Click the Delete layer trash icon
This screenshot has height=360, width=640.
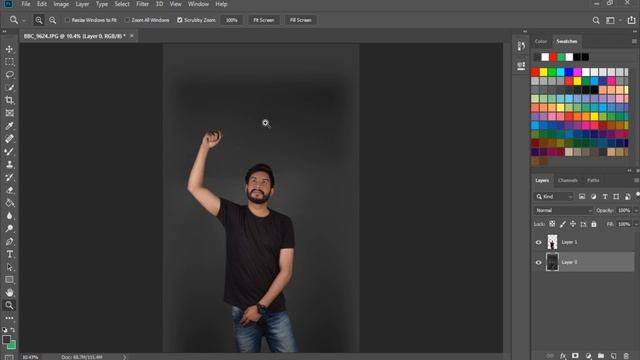pos(627,356)
